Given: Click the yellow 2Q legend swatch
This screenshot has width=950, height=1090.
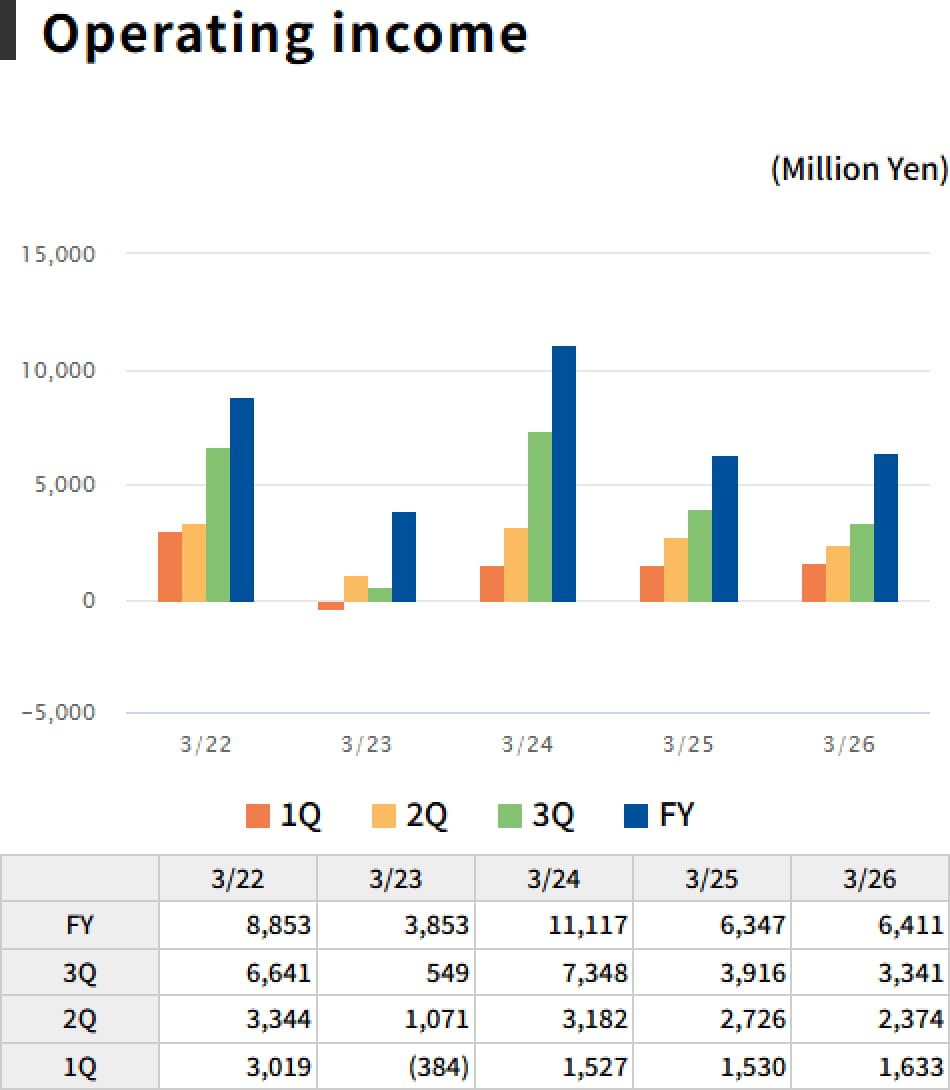Looking at the screenshot, I should (384, 815).
